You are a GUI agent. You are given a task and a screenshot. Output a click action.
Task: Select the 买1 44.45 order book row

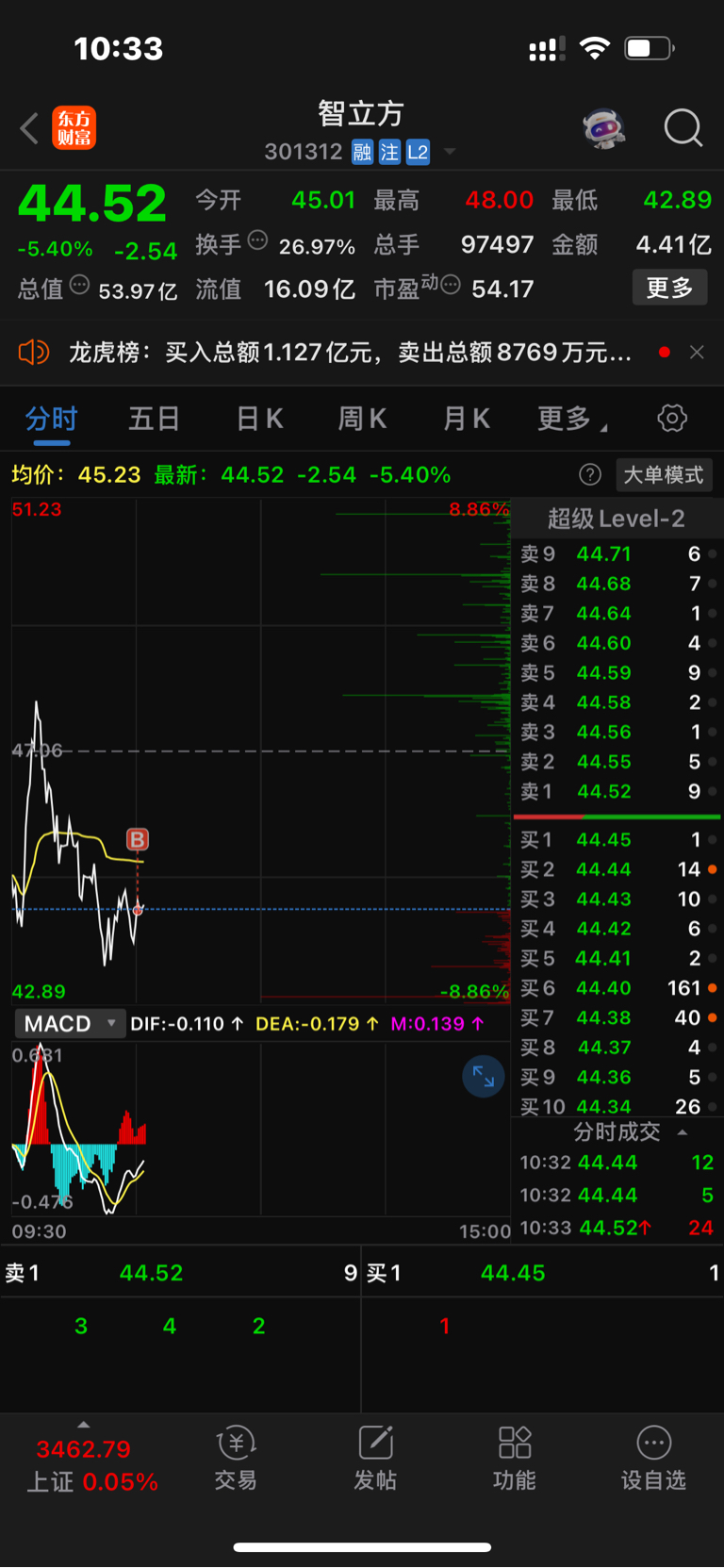(x=617, y=840)
